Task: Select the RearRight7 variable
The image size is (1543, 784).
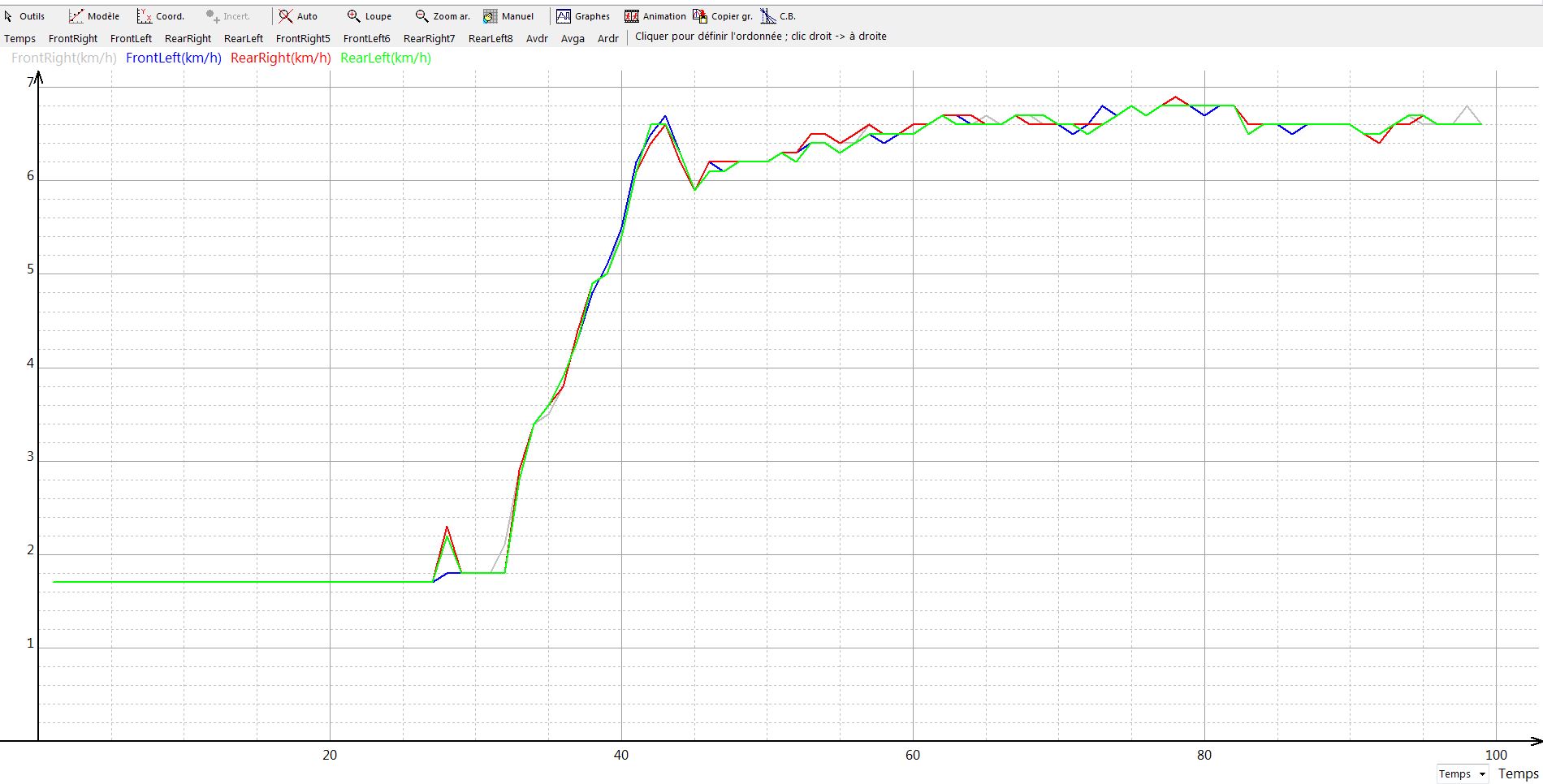Action: pyautogui.click(x=429, y=39)
